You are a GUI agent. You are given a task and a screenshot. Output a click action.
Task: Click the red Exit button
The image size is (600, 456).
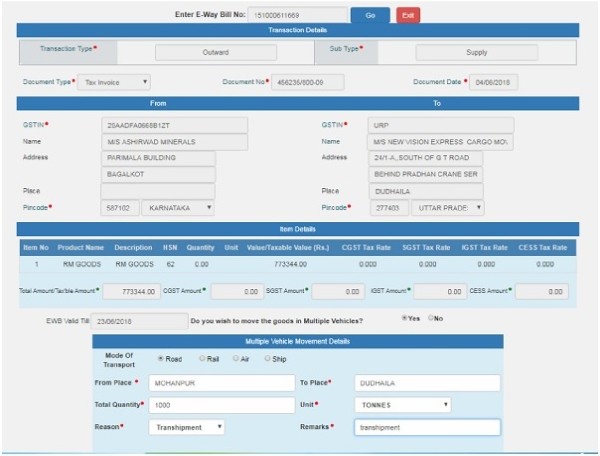coord(408,16)
